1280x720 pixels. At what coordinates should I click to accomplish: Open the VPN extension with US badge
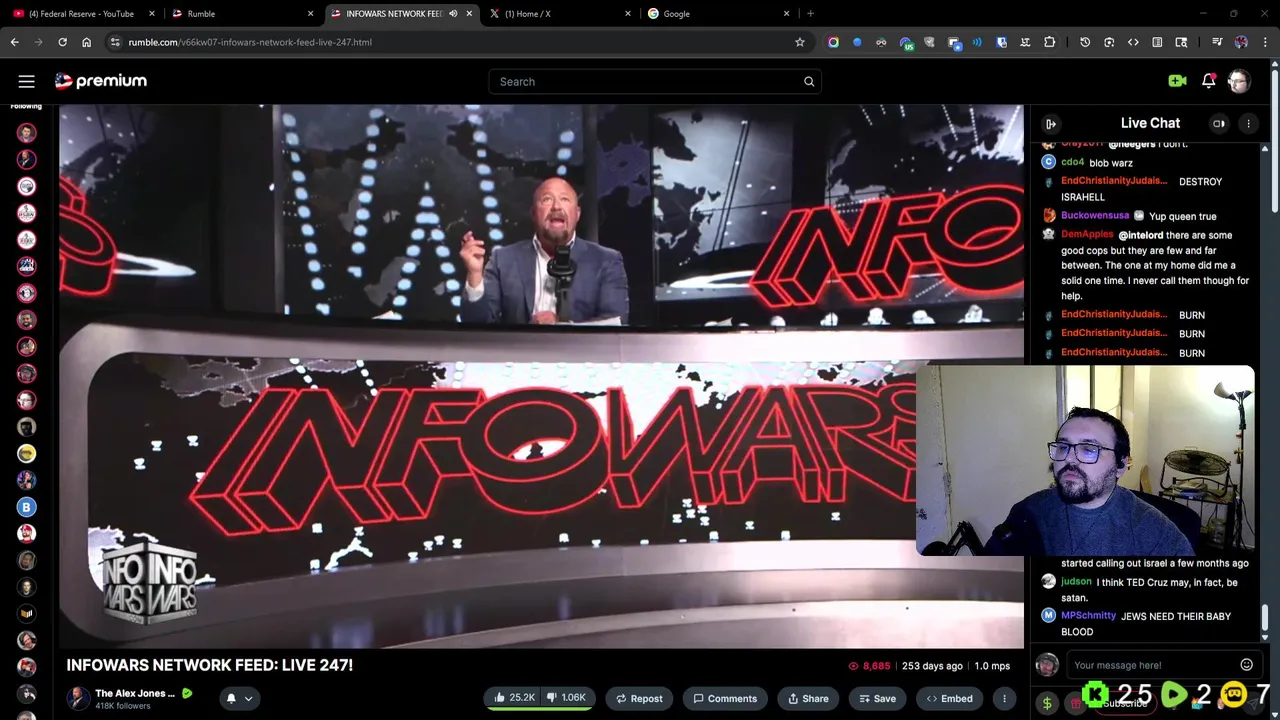coord(905,42)
